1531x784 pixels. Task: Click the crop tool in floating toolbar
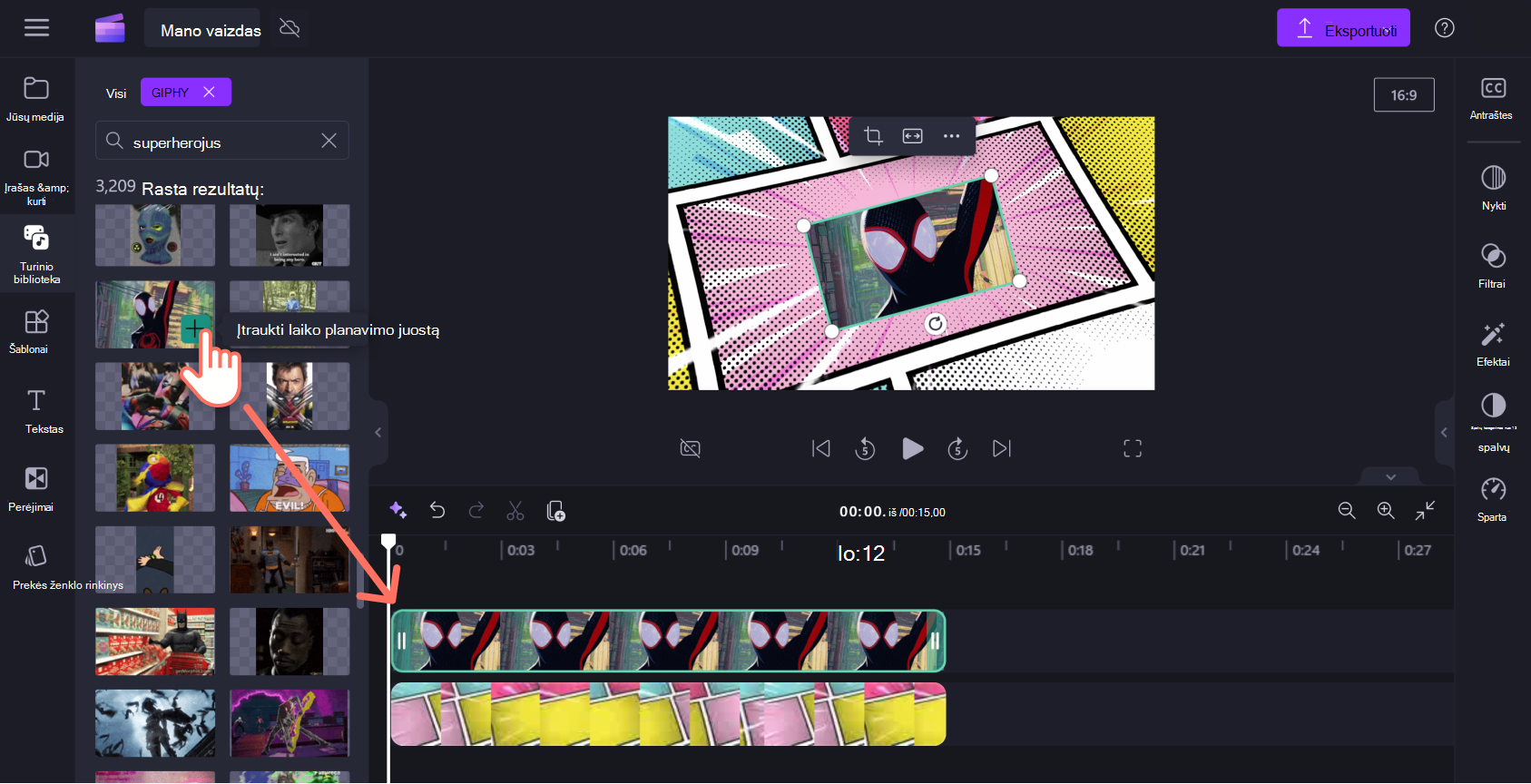pyautogui.click(x=873, y=136)
